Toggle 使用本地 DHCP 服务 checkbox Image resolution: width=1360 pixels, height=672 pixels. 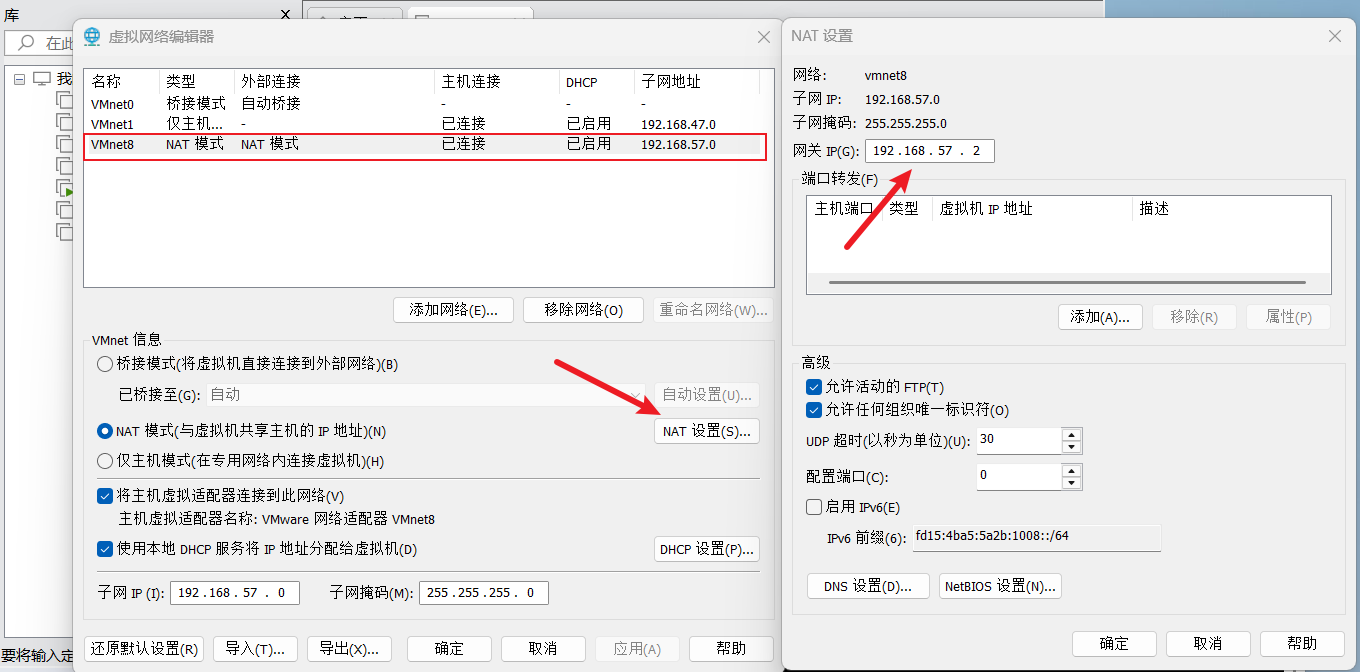click(x=105, y=549)
